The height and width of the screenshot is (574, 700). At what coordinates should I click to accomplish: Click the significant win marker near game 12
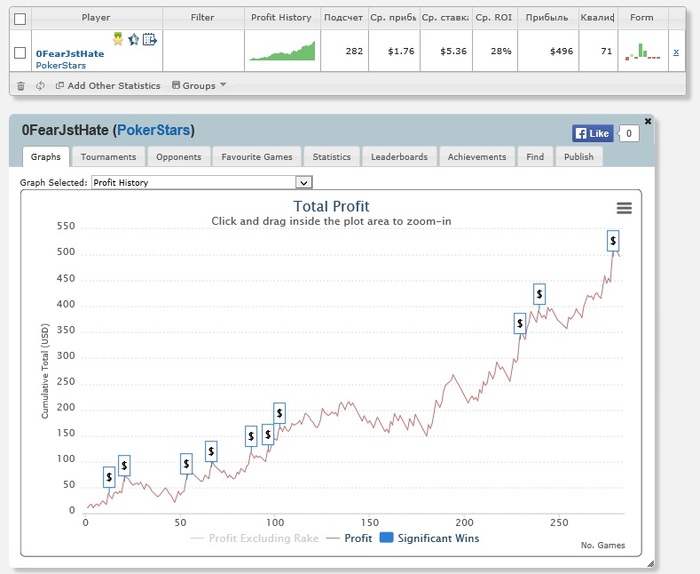(x=109, y=477)
